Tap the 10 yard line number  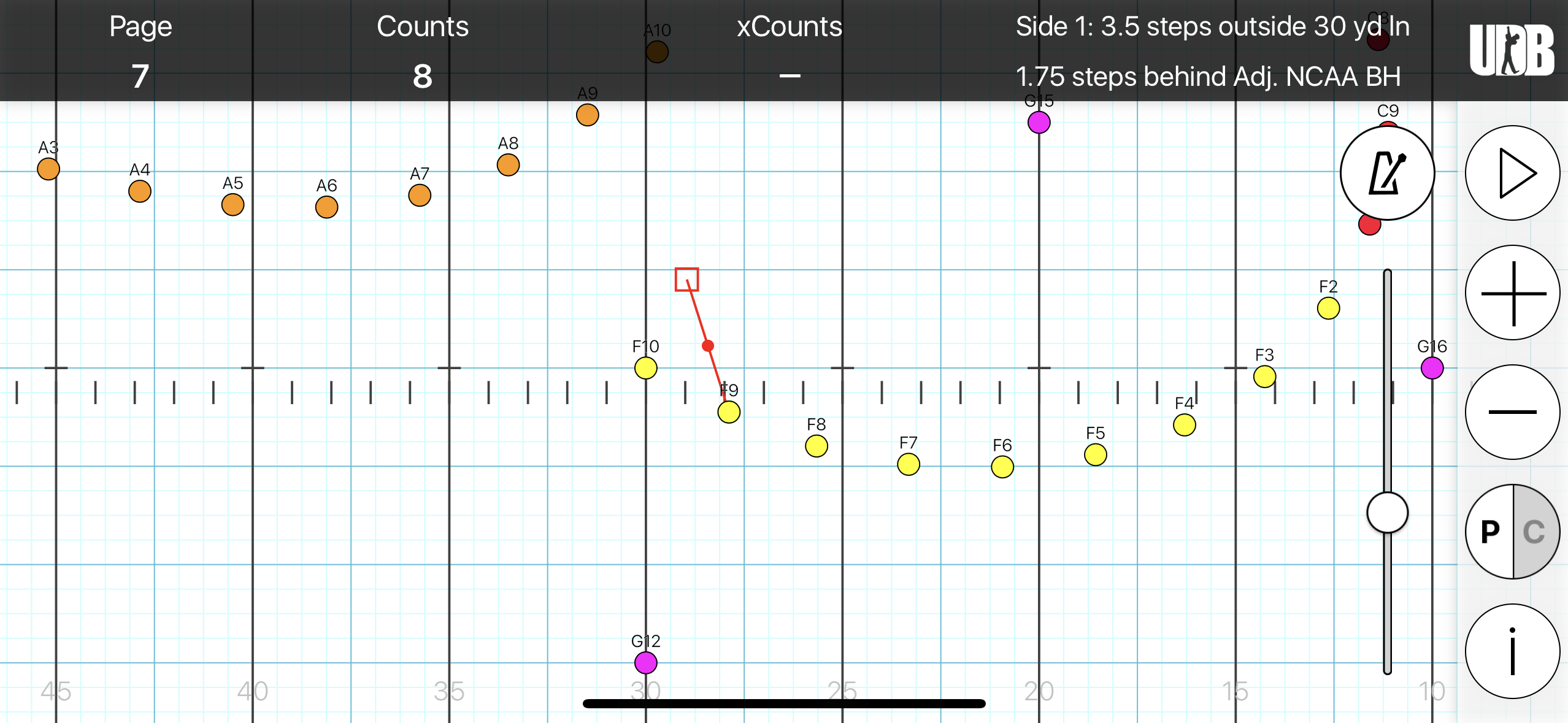pos(1432,692)
